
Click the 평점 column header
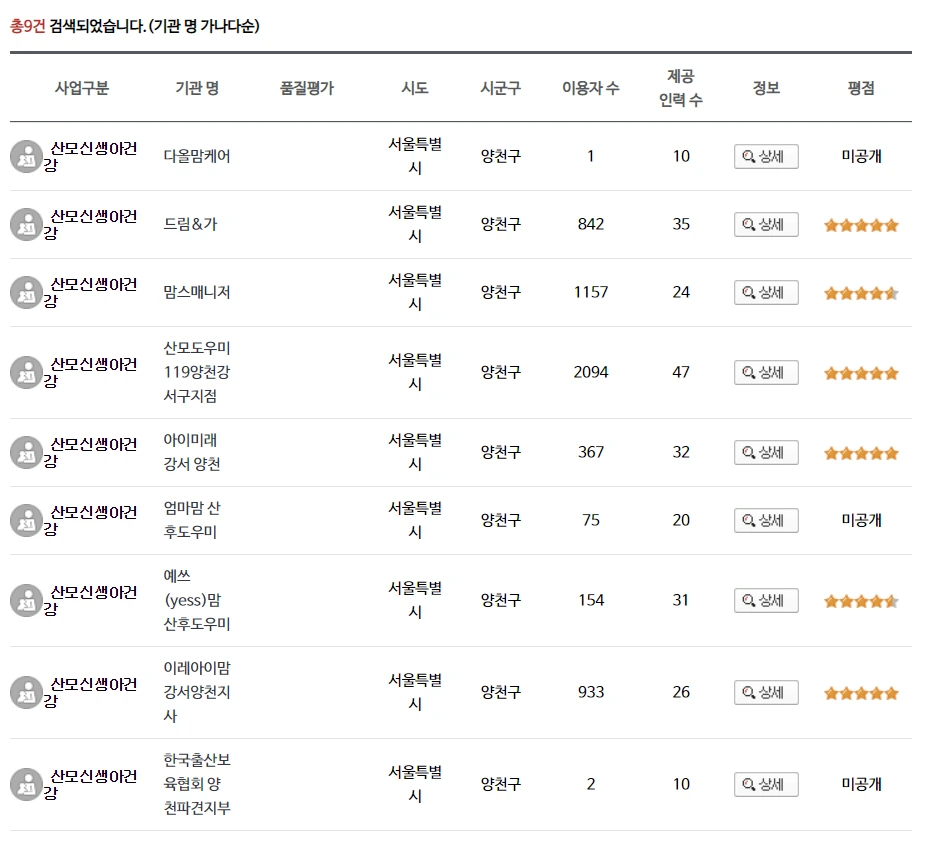pyautogui.click(x=860, y=87)
